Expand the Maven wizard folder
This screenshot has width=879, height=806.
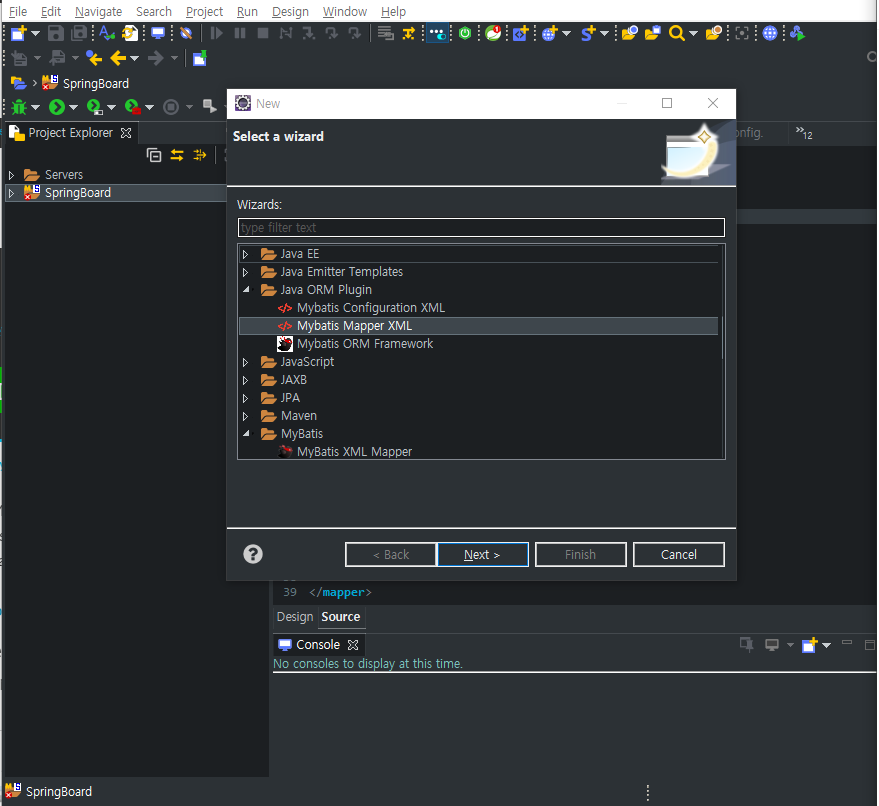246,416
